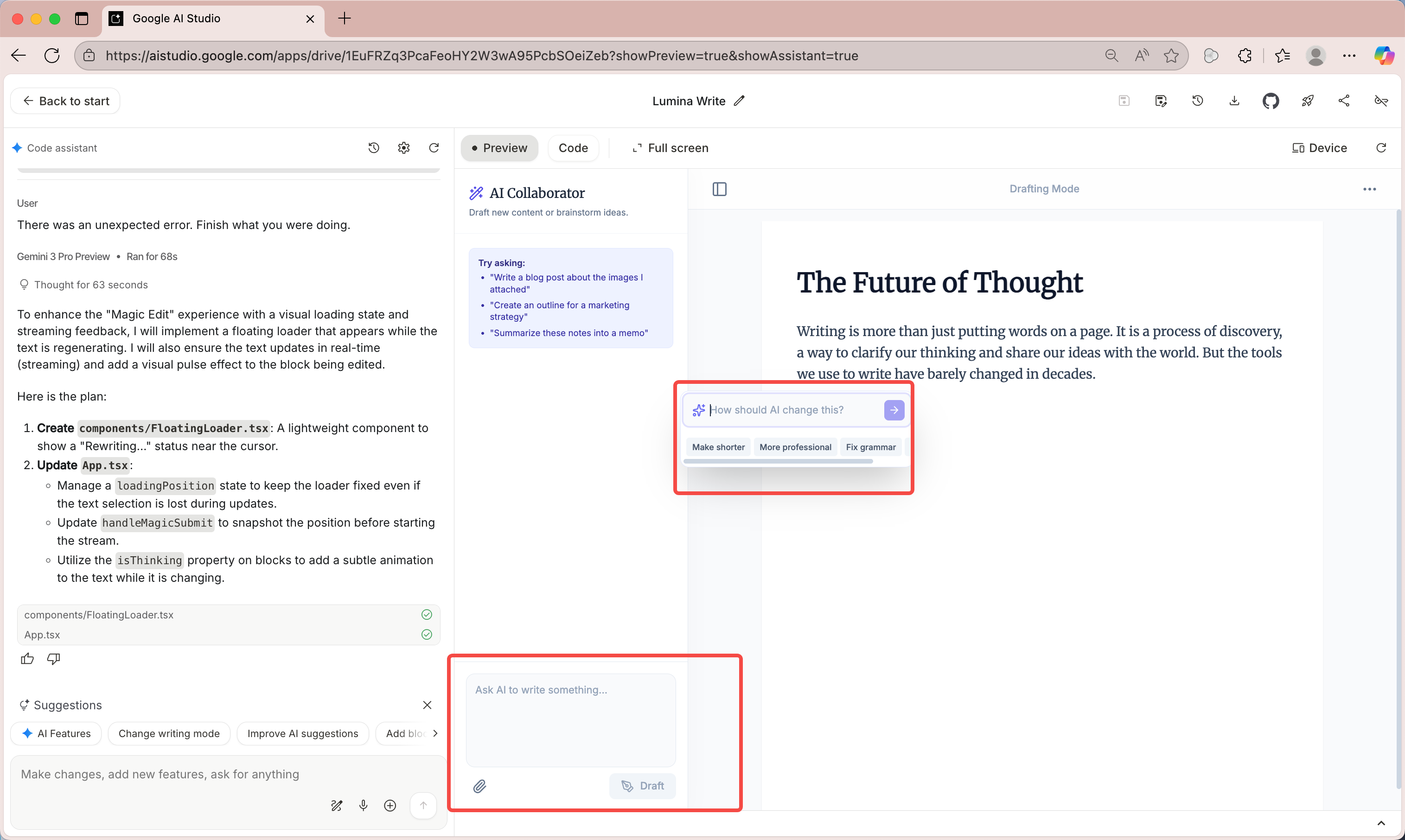
Task: Toggle Full screen preview mode
Action: point(670,148)
